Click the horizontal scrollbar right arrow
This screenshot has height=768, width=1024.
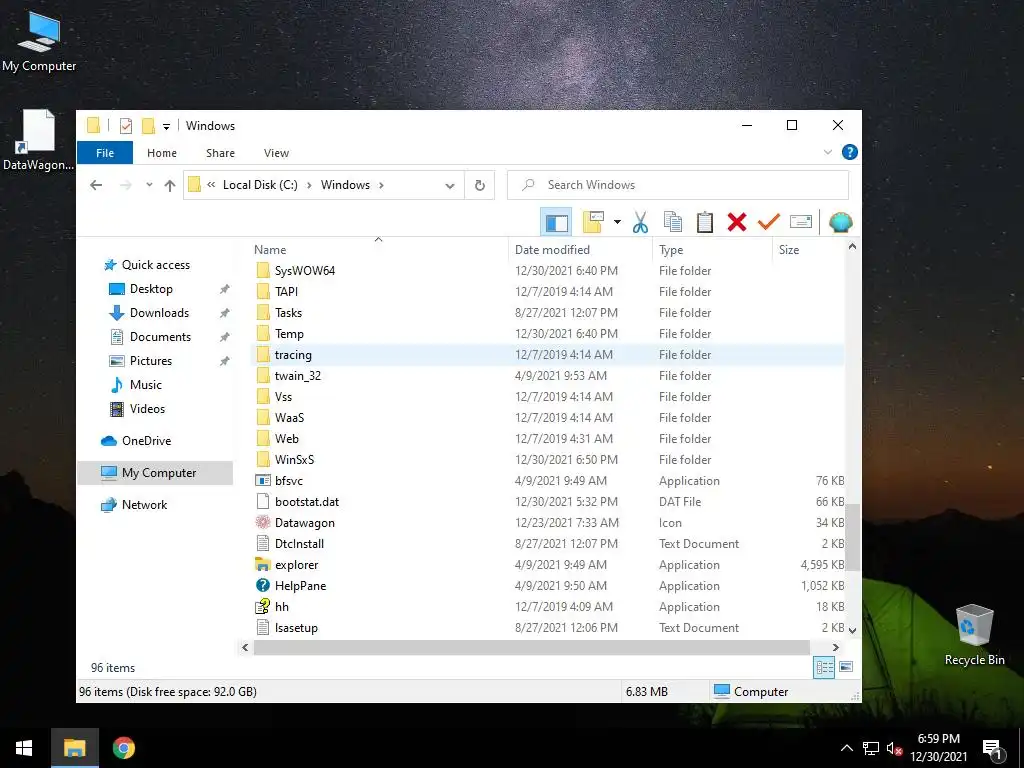[x=835, y=647]
